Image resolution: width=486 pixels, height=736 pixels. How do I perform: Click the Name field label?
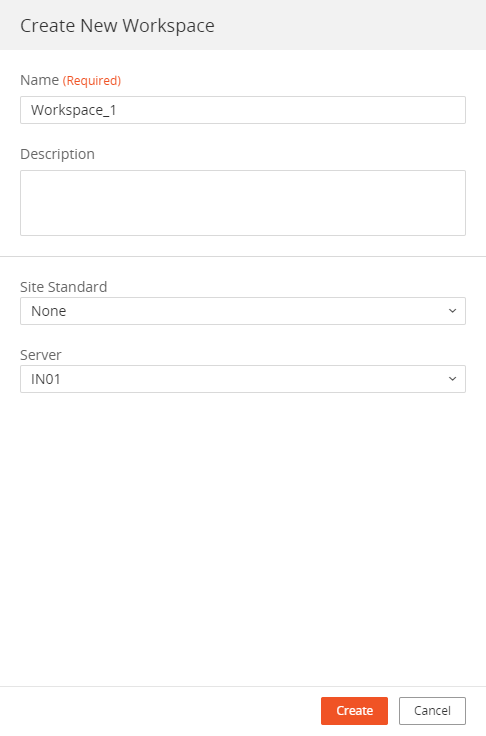point(39,80)
